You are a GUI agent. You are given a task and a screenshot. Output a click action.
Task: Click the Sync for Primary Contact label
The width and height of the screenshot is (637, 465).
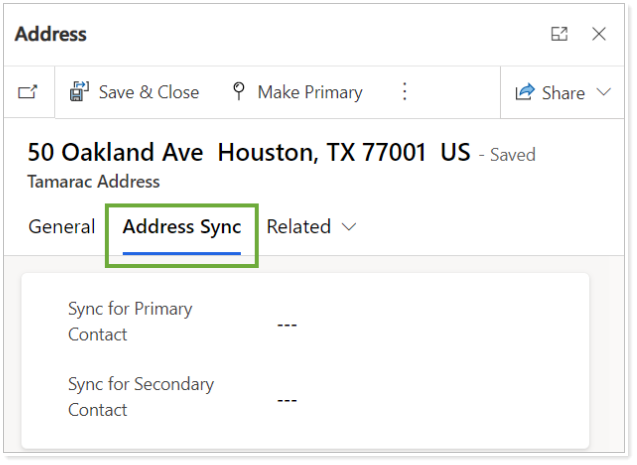pos(130,321)
